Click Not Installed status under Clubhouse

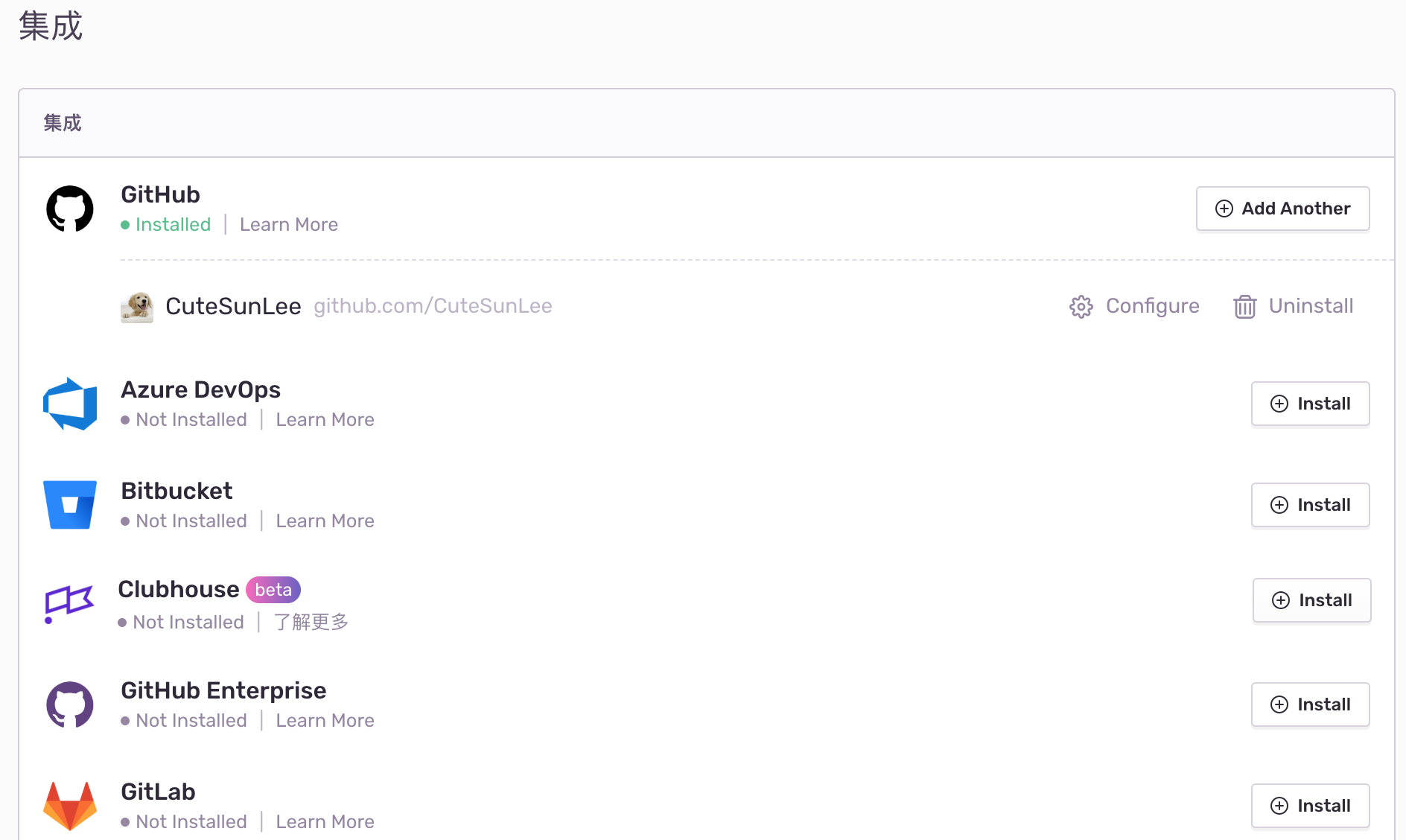181,623
